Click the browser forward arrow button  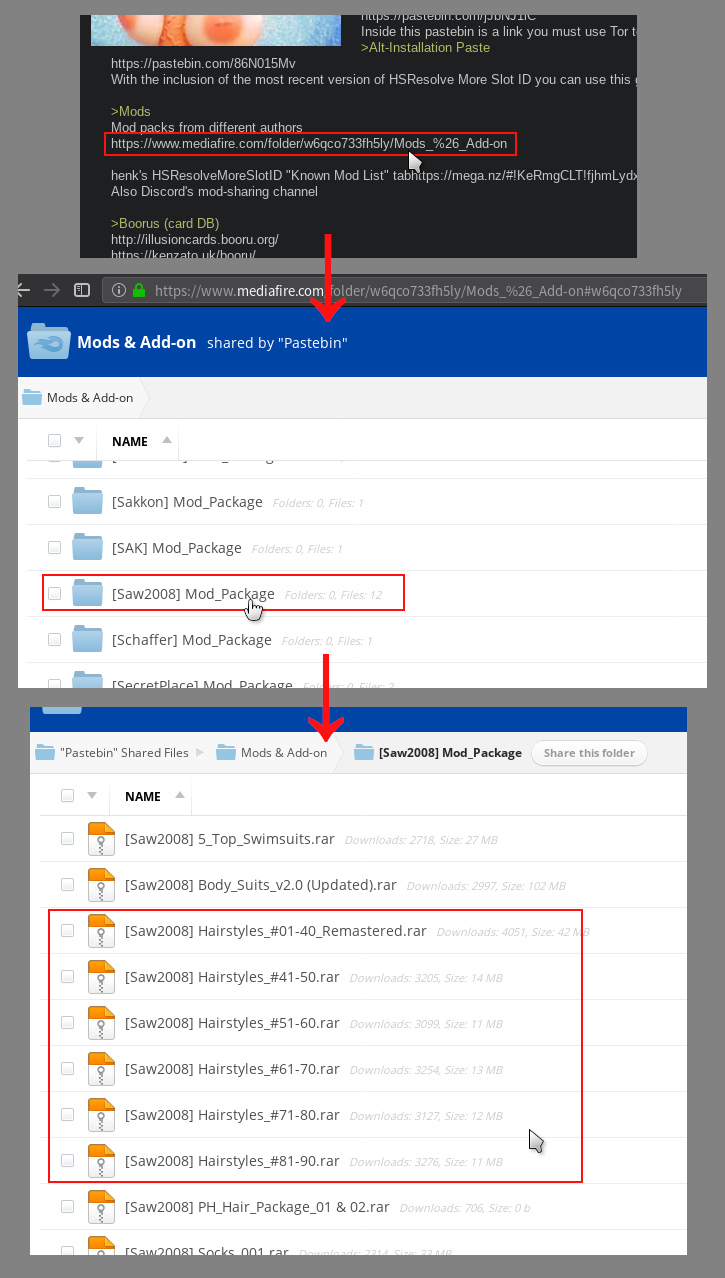pyautogui.click(x=52, y=290)
